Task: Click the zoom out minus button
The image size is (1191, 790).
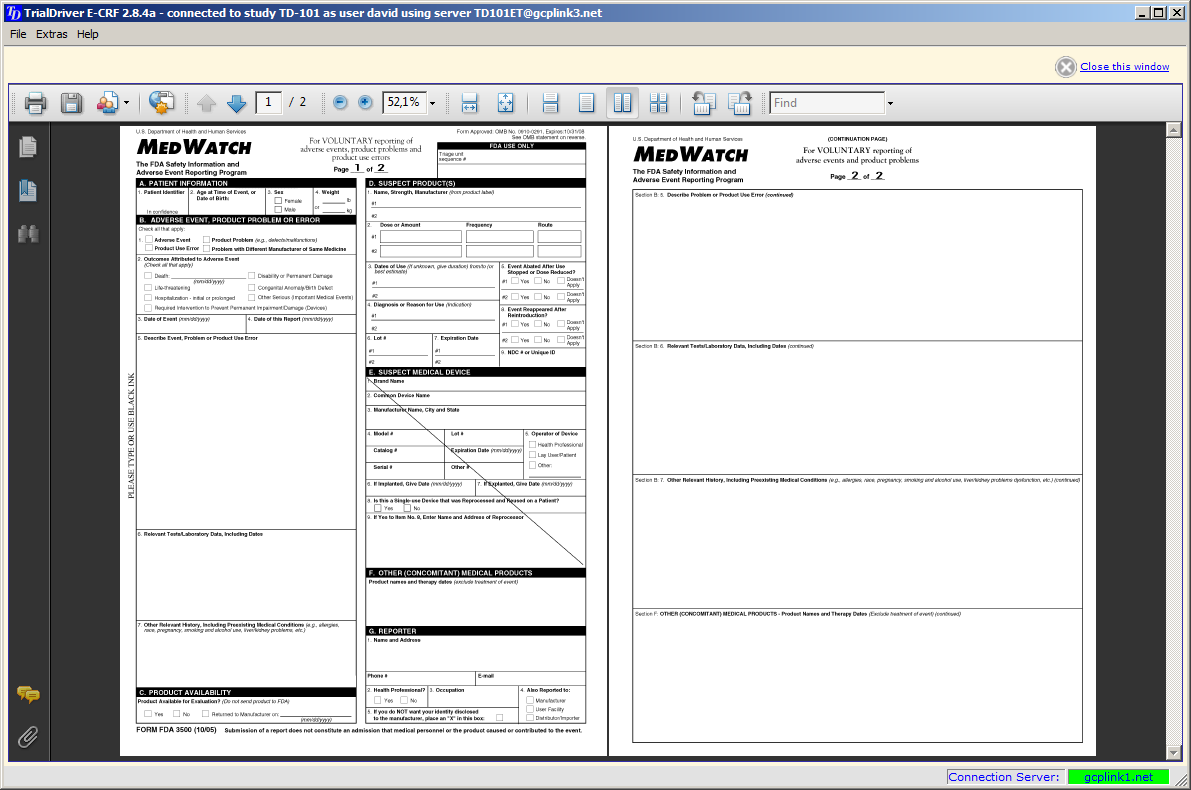Action: [340, 103]
